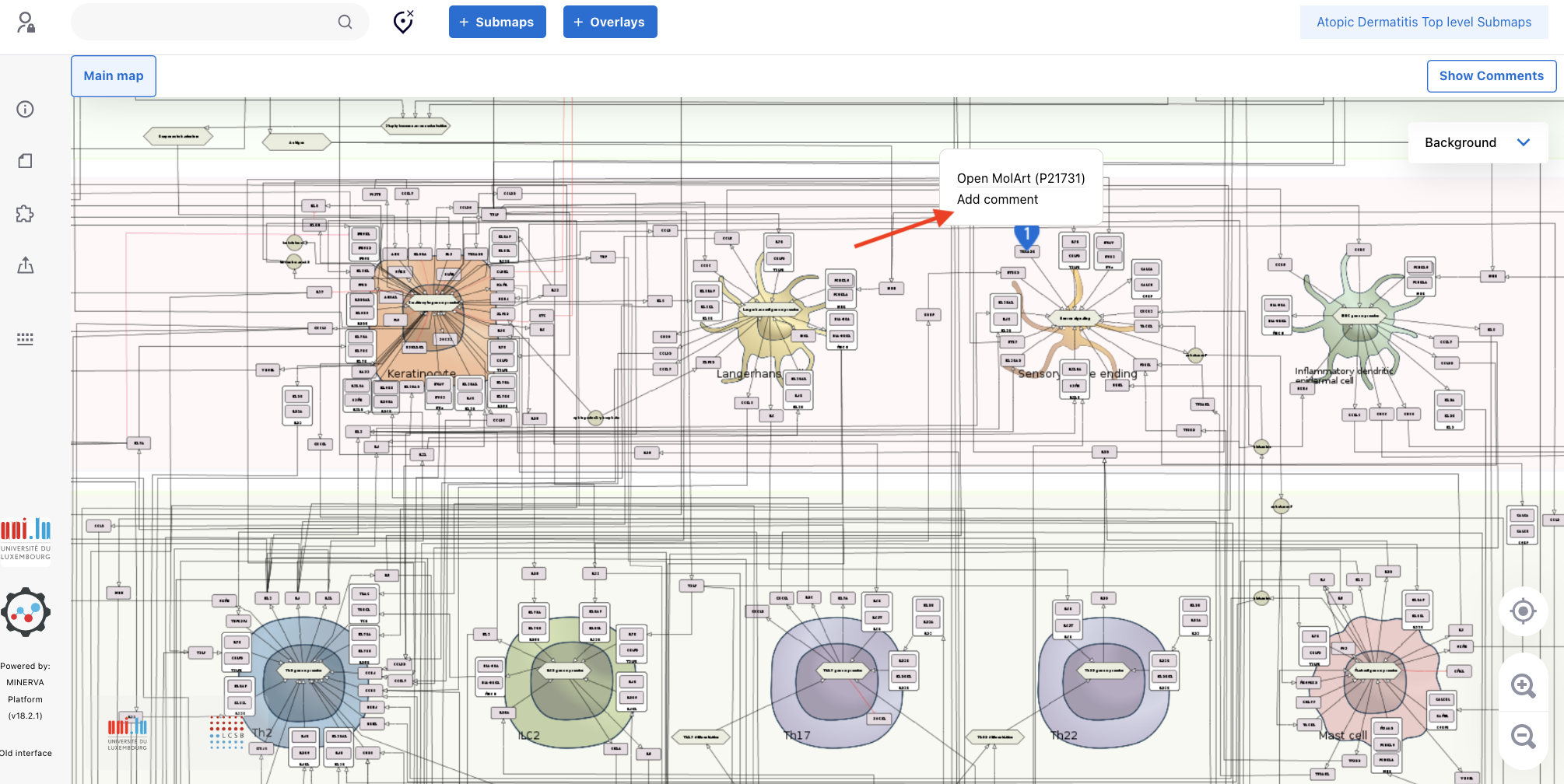Choose Add comment from context menu
The width and height of the screenshot is (1564, 784).
(x=997, y=200)
